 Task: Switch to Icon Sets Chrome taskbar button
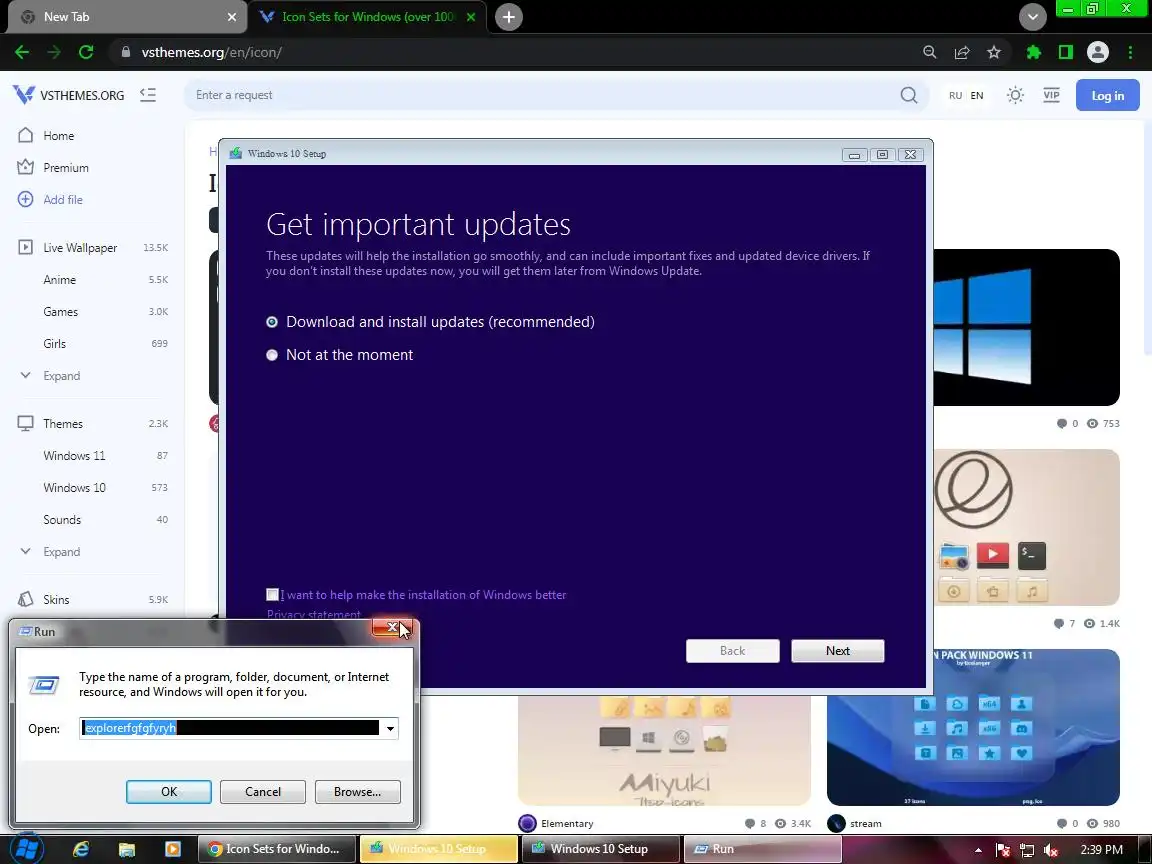coord(277,849)
